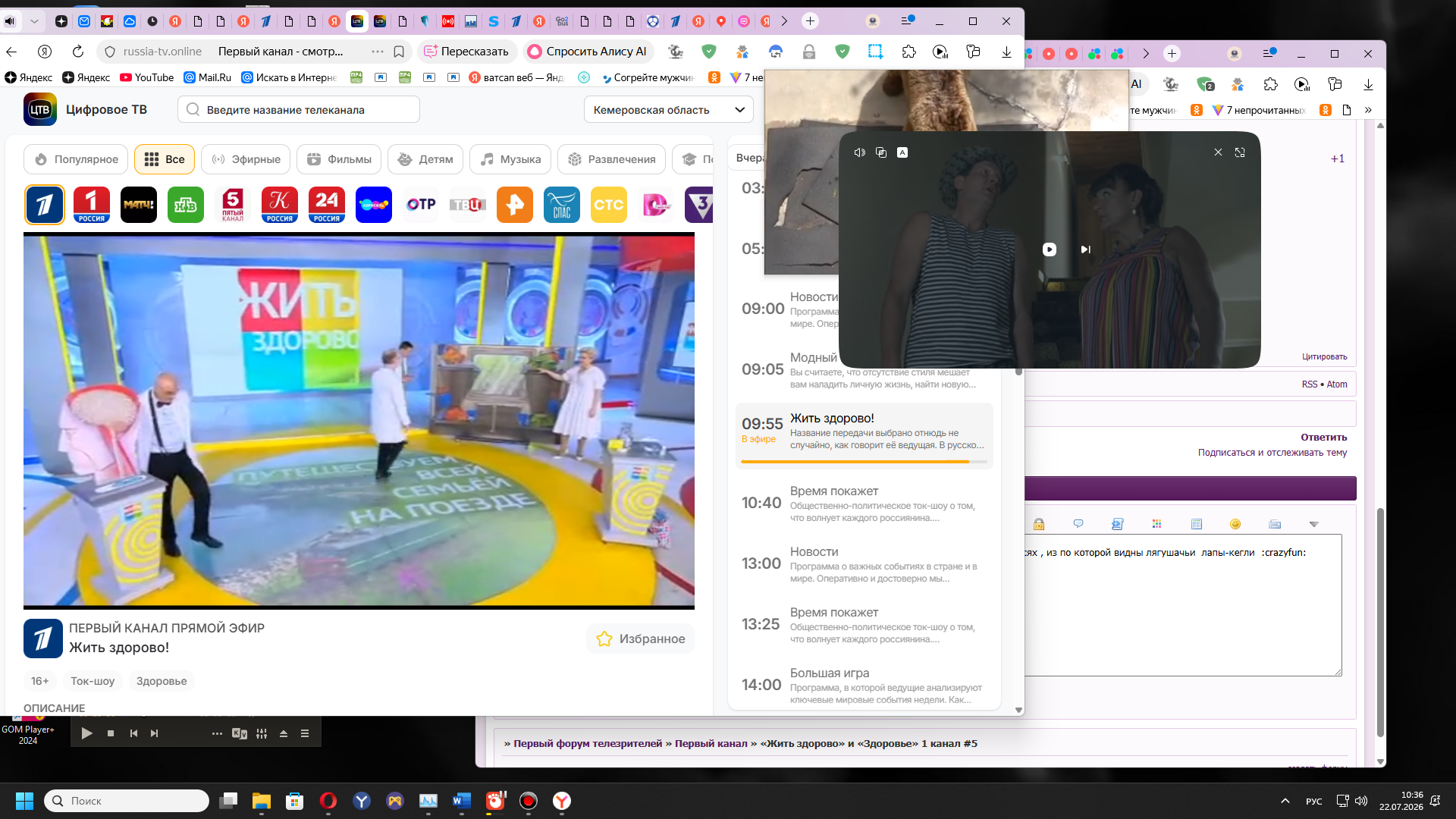Toggle the Все category filter
Viewport: 1456px width, 819px height.
(x=165, y=159)
